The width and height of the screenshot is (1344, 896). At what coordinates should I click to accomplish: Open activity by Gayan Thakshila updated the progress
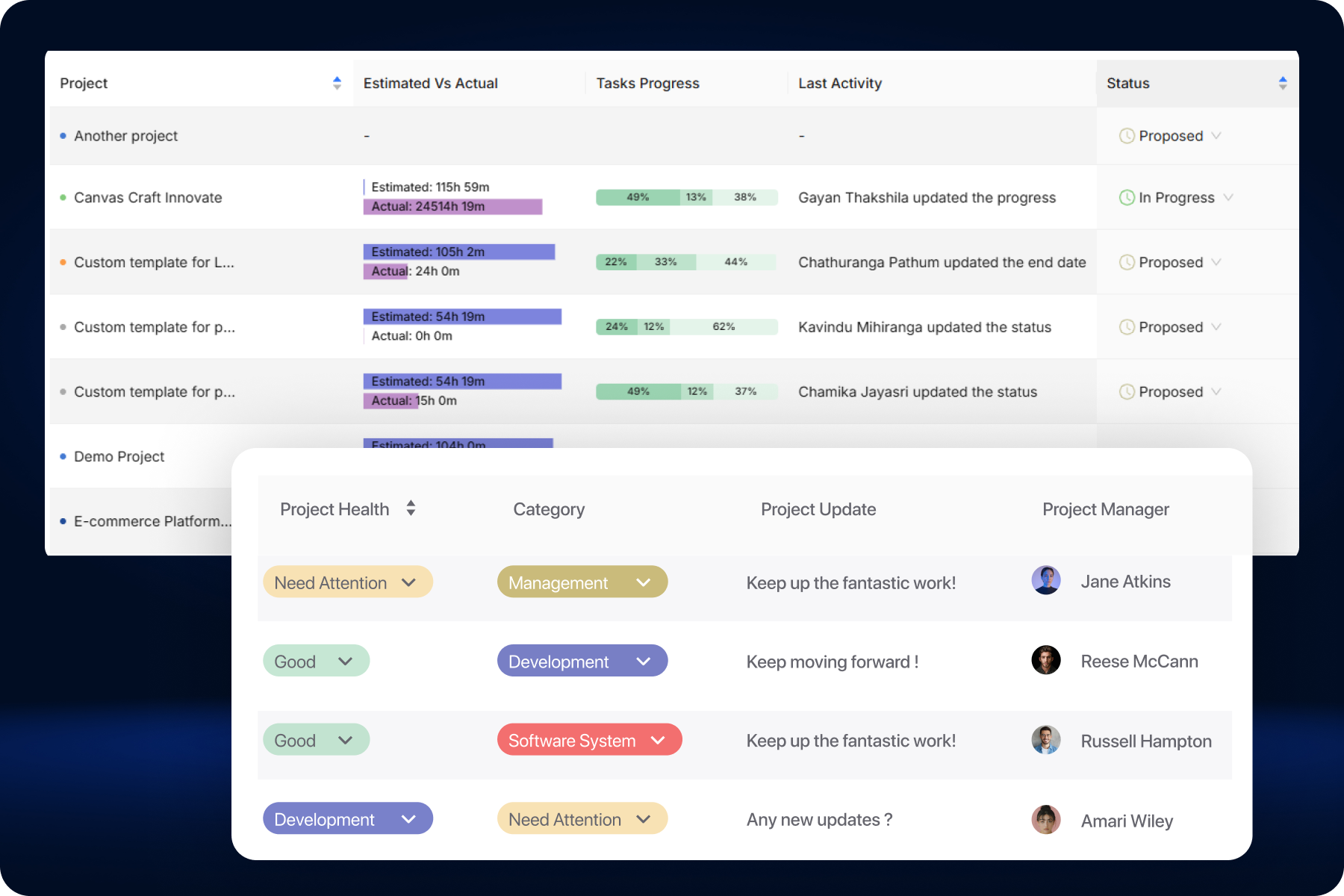(x=927, y=197)
